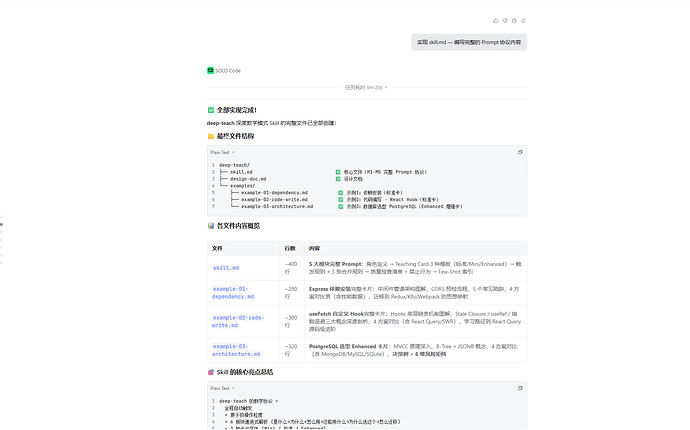Click the thumbs-up icon at top
Image resolution: width=690 pixels, height=430 pixels.
(496, 21)
